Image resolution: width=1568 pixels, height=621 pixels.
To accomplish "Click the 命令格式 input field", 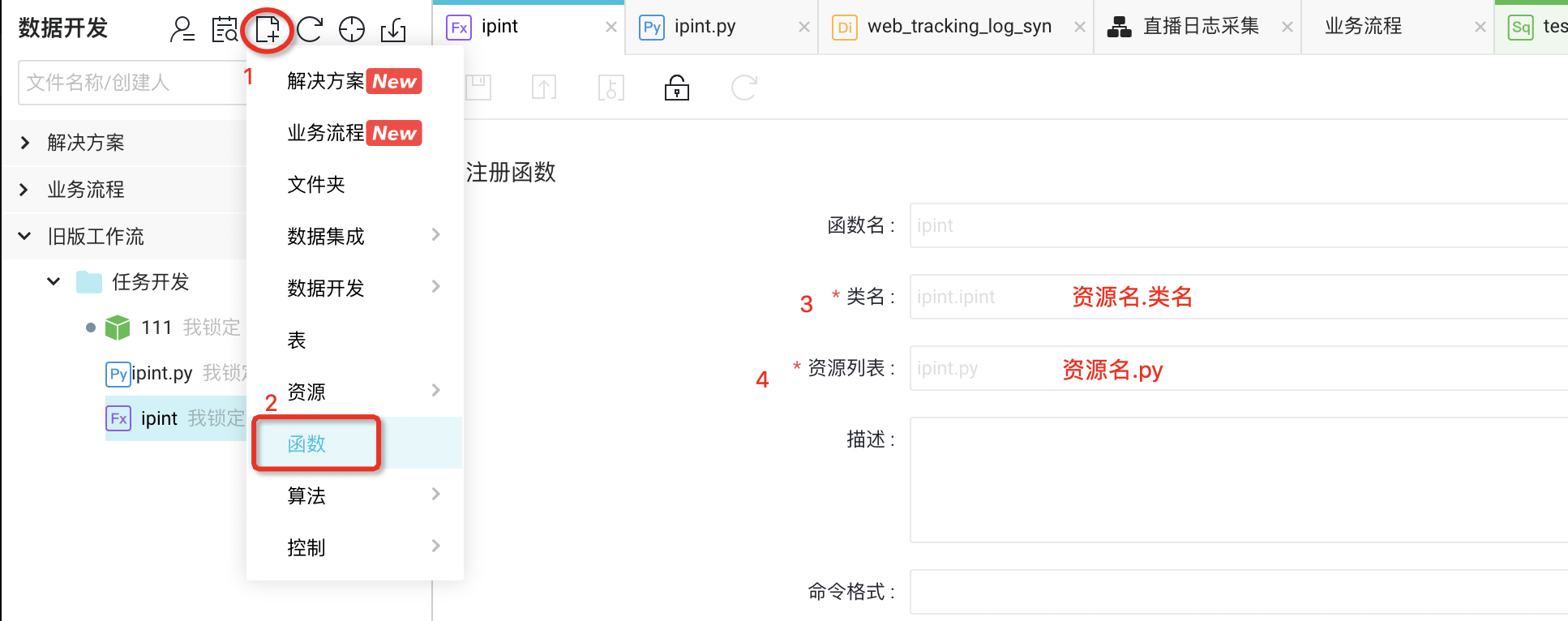I will (x=1239, y=592).
